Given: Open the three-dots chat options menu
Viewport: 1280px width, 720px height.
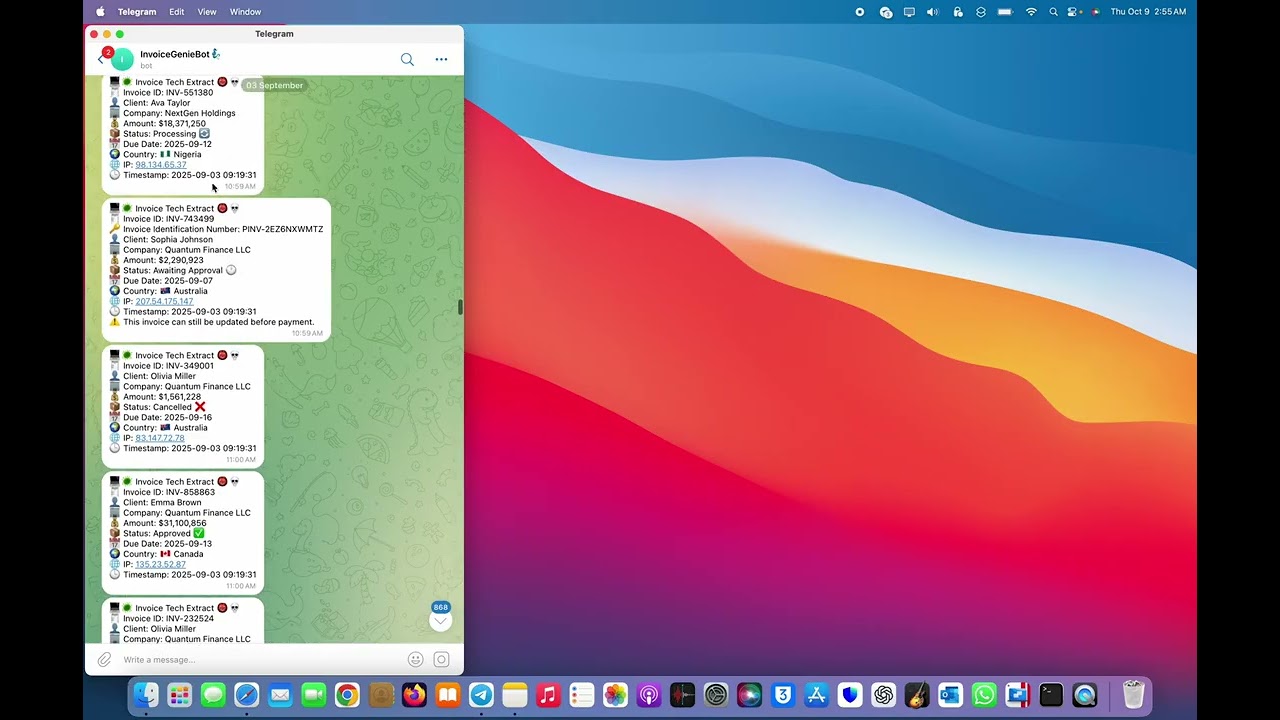Looking at the screenshot, I should (x=441, y=59).
